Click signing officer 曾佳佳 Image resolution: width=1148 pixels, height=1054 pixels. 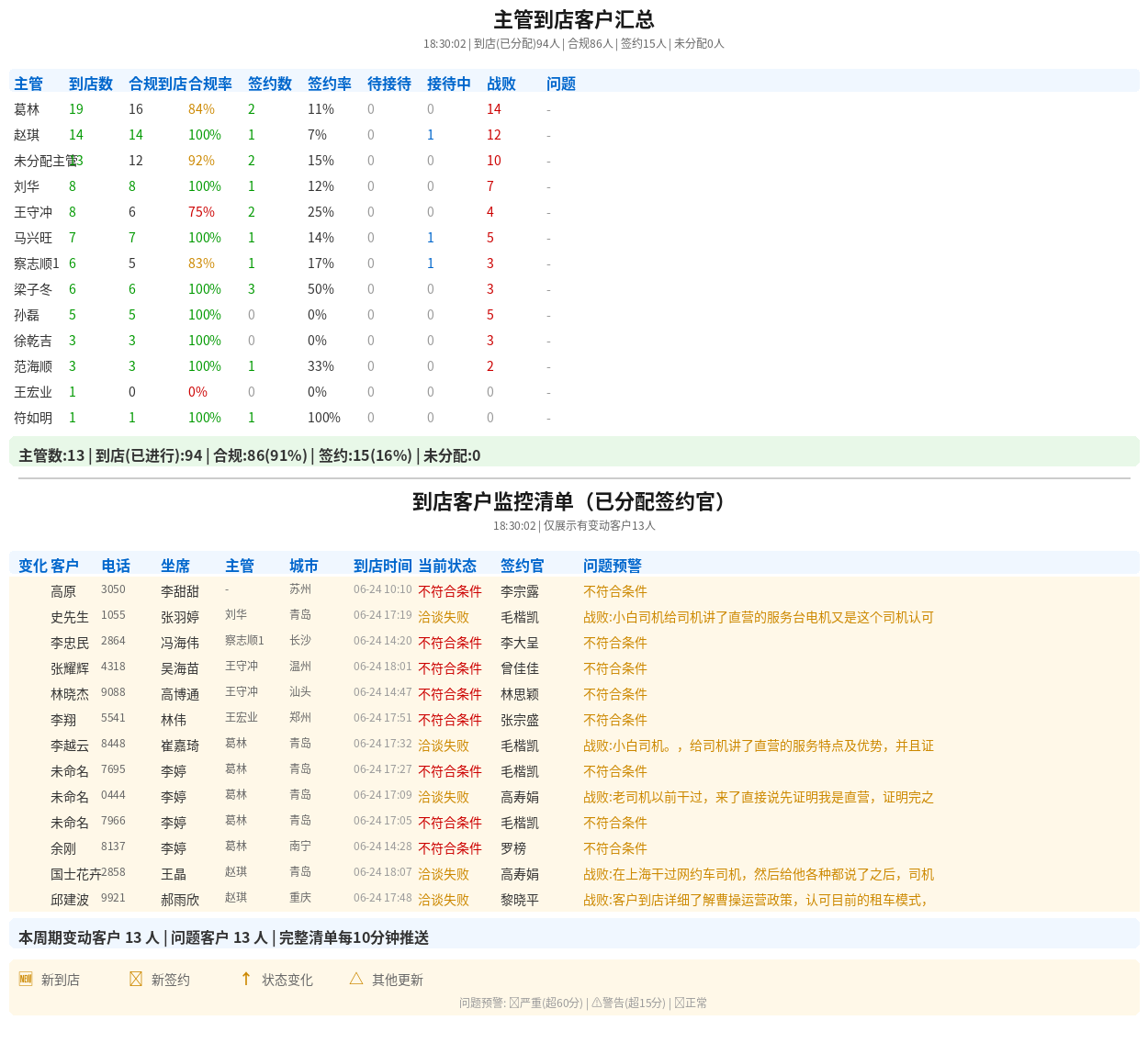520,668
